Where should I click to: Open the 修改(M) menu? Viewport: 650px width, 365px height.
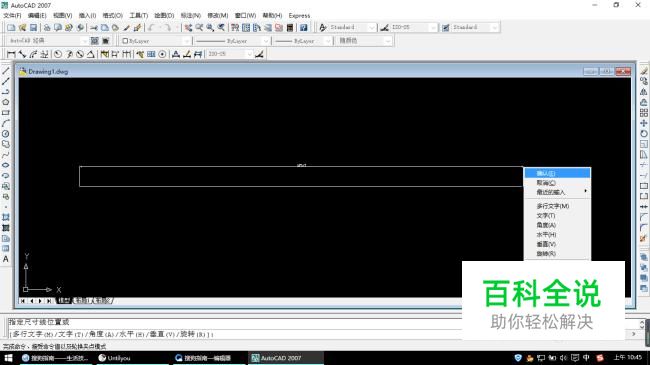pos(218,15)
